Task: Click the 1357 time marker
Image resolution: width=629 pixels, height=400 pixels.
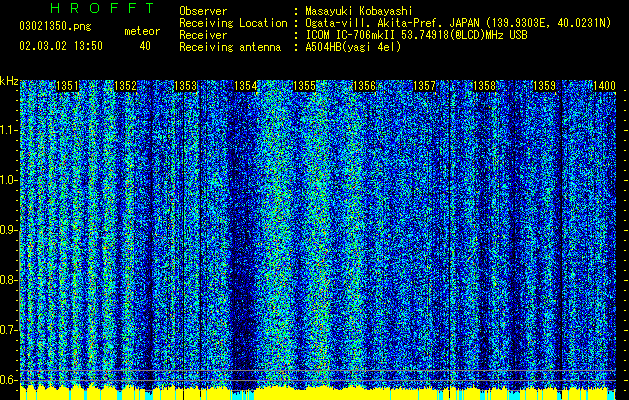Action: pos(424,86)
